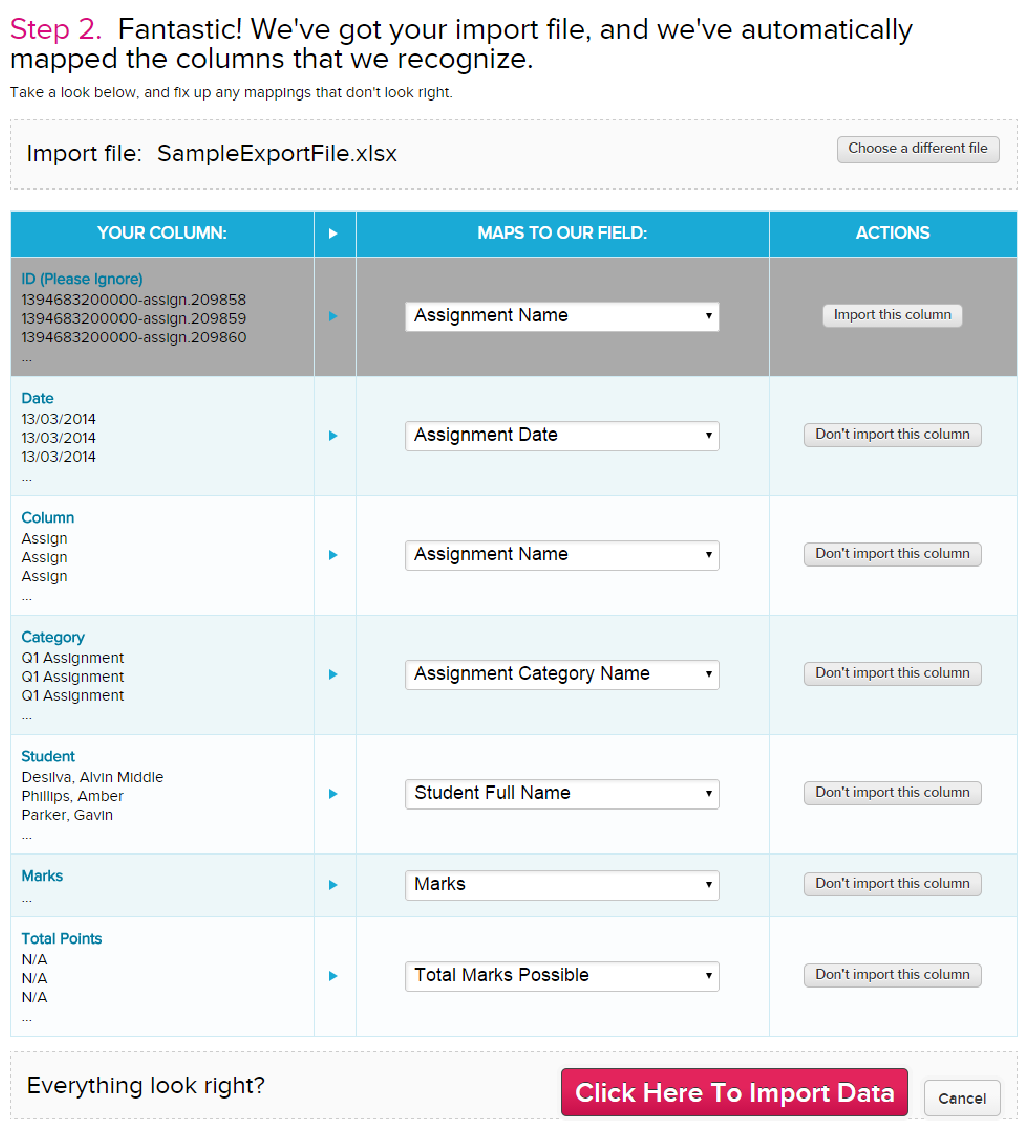Don't import the Student column
The image size is (1033, 1129).
892,793
